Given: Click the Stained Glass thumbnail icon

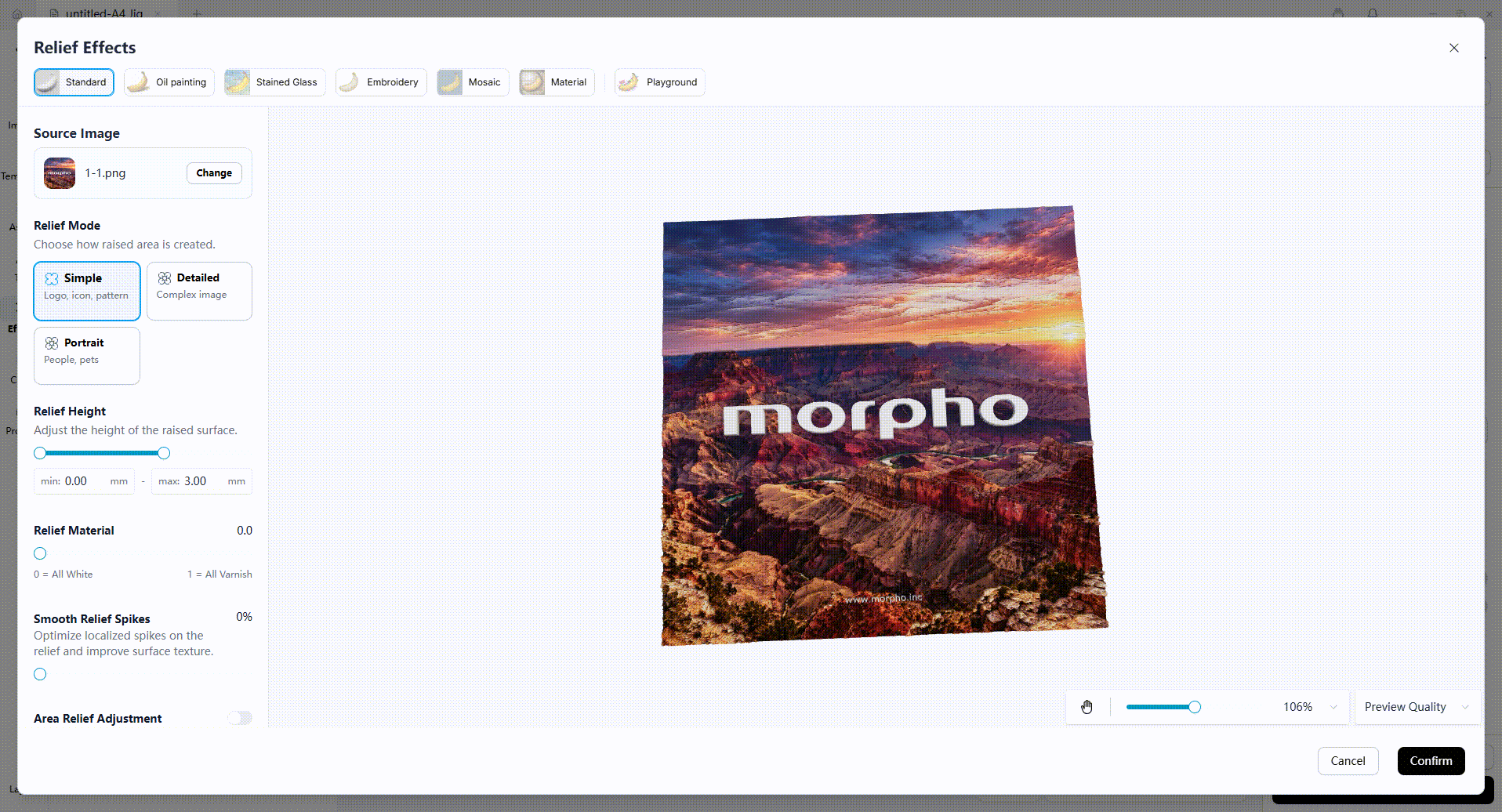Looking at the screenshot, I should pyautogui.click(x=238, y=82).
